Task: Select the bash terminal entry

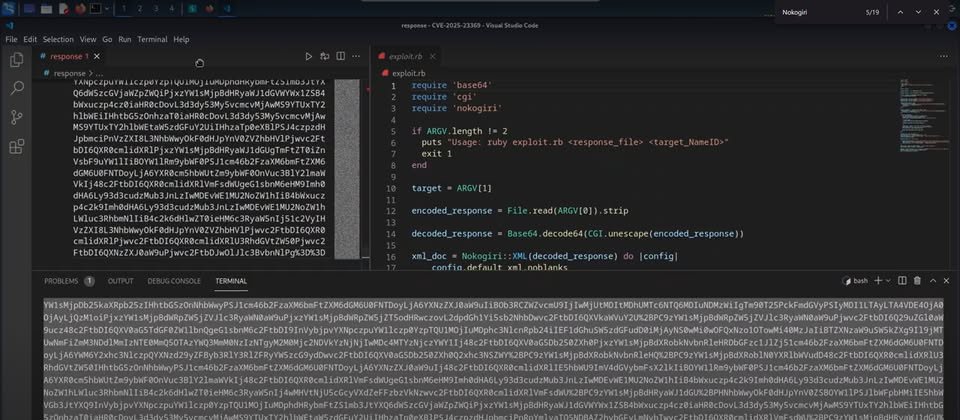Action: (x=856, y=281)
